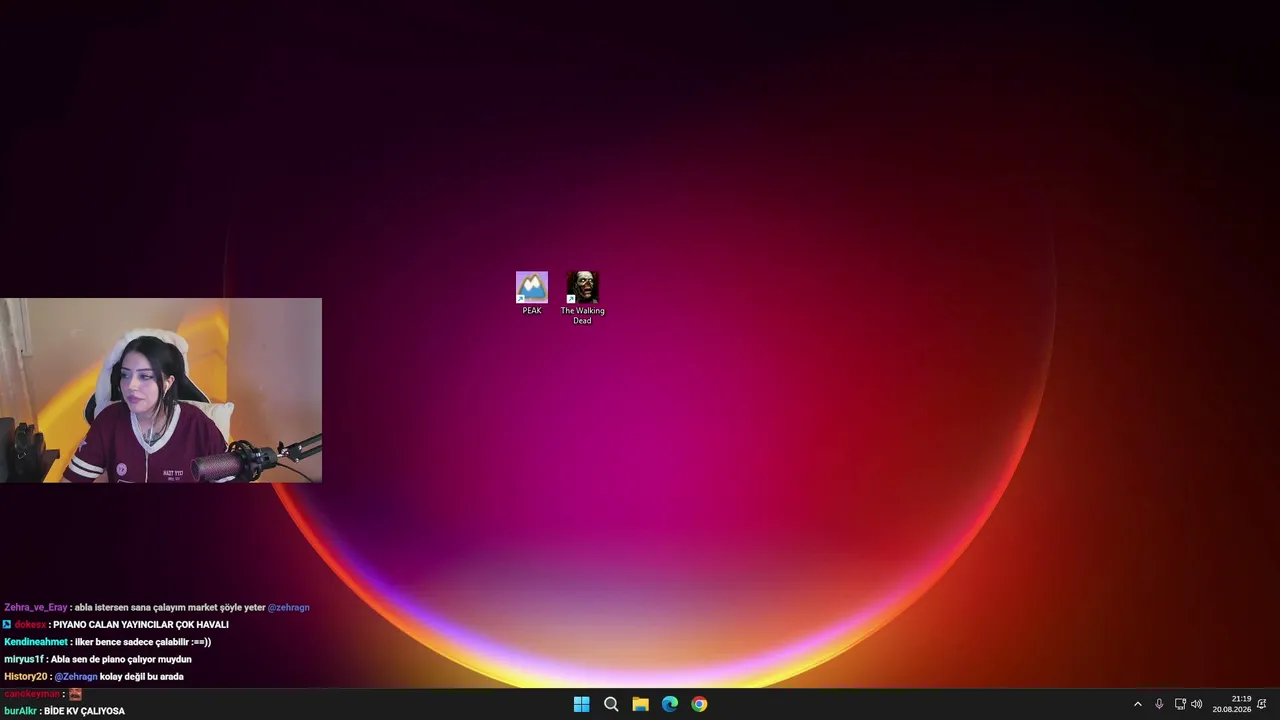Open the Windows Start menu

click(x=581, y=704)
